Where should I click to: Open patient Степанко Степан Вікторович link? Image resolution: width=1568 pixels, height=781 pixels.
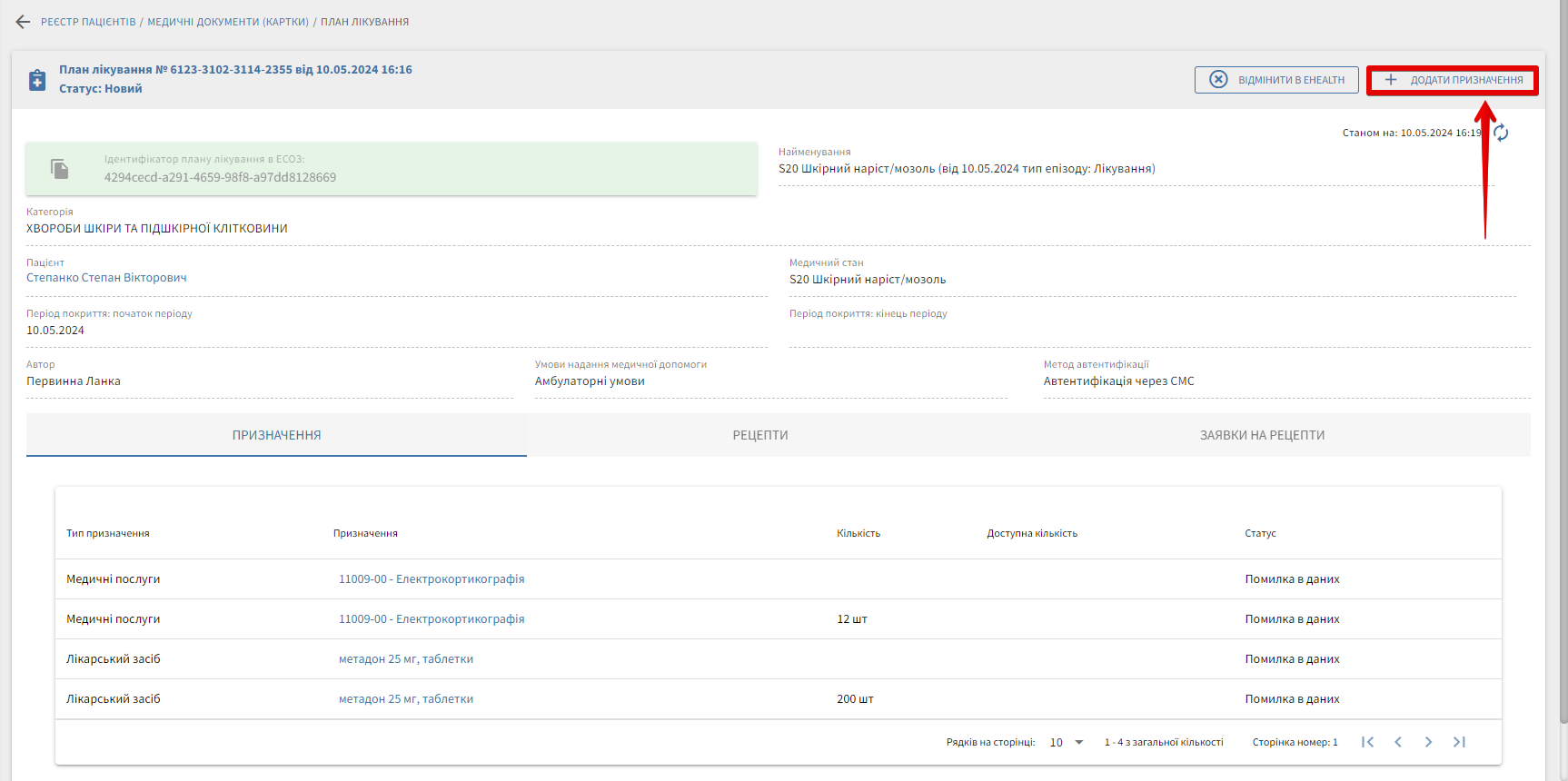click(x=106, y=278)
